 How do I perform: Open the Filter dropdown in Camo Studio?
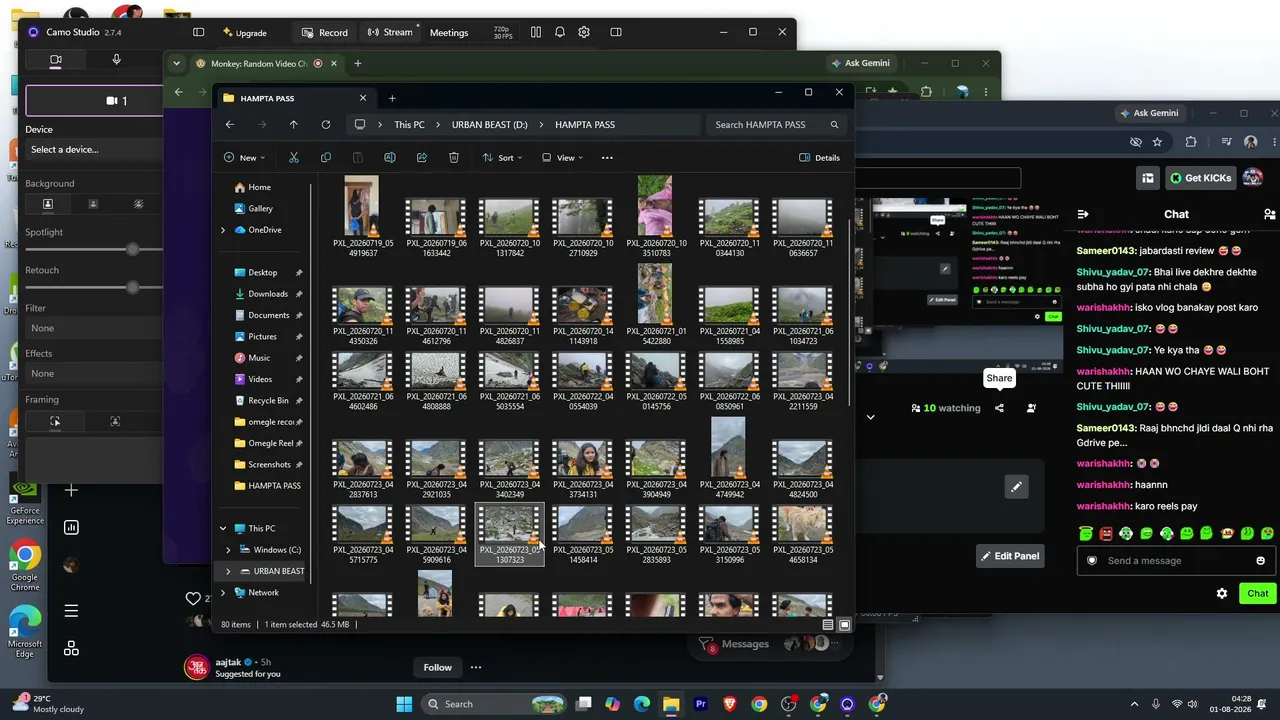[95, 328]
